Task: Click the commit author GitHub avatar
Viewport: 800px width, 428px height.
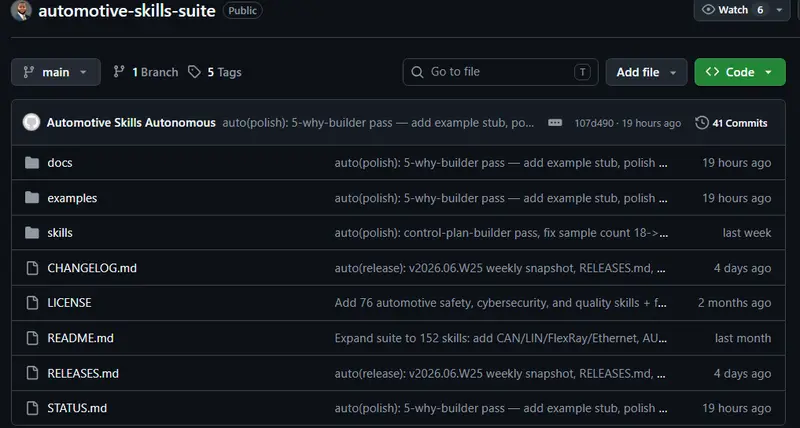Action: (31, 122)
